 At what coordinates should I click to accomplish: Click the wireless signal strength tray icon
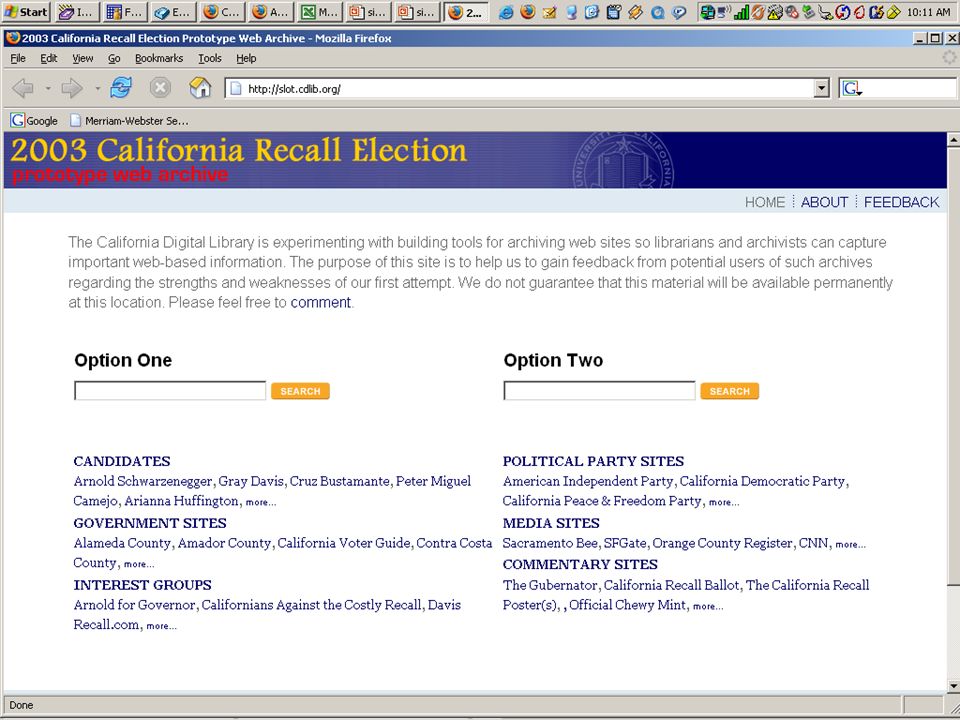(741, 12)
